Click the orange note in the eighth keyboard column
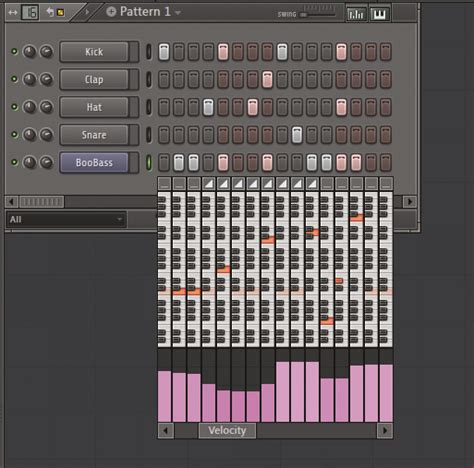This screenshot has height=468, width=474. [x=268, y=240]
